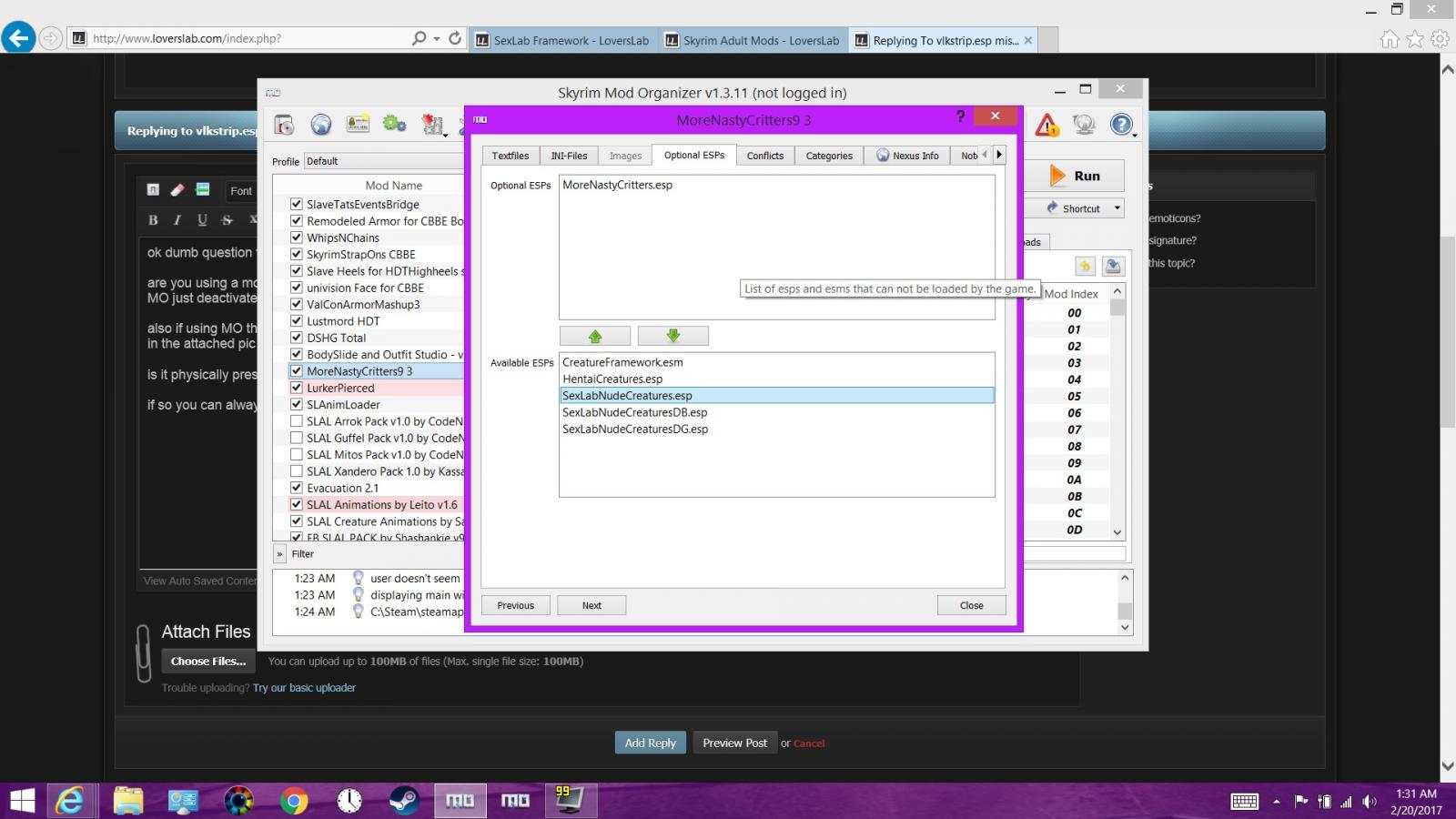The image size is (1456, 819).
Task: Open the Windows Start button
Action: pos(22,801)
